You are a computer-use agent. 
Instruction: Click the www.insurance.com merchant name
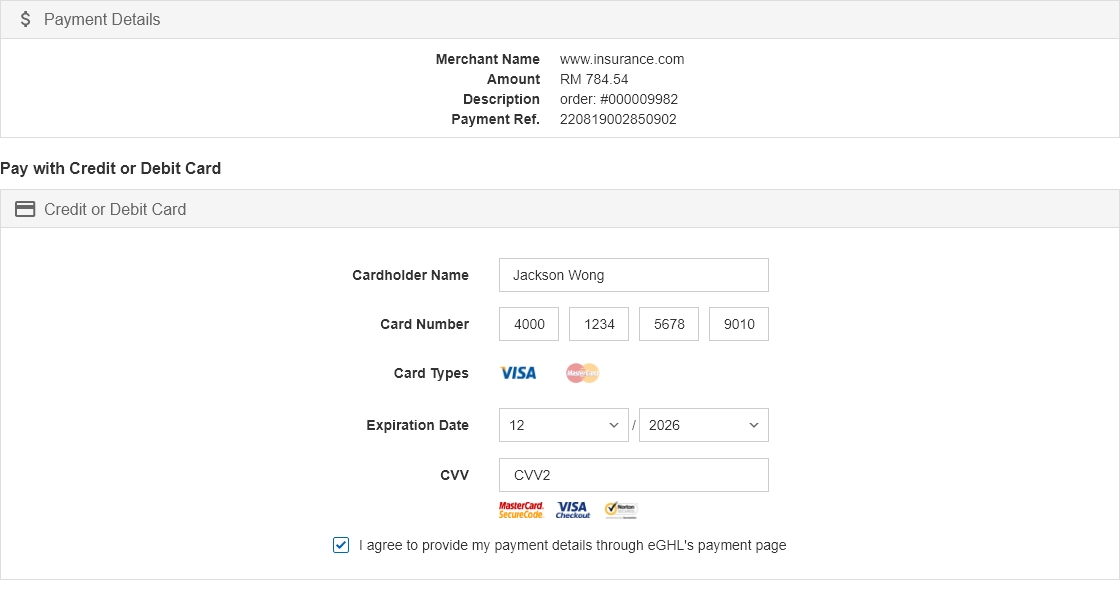(622, 59)
